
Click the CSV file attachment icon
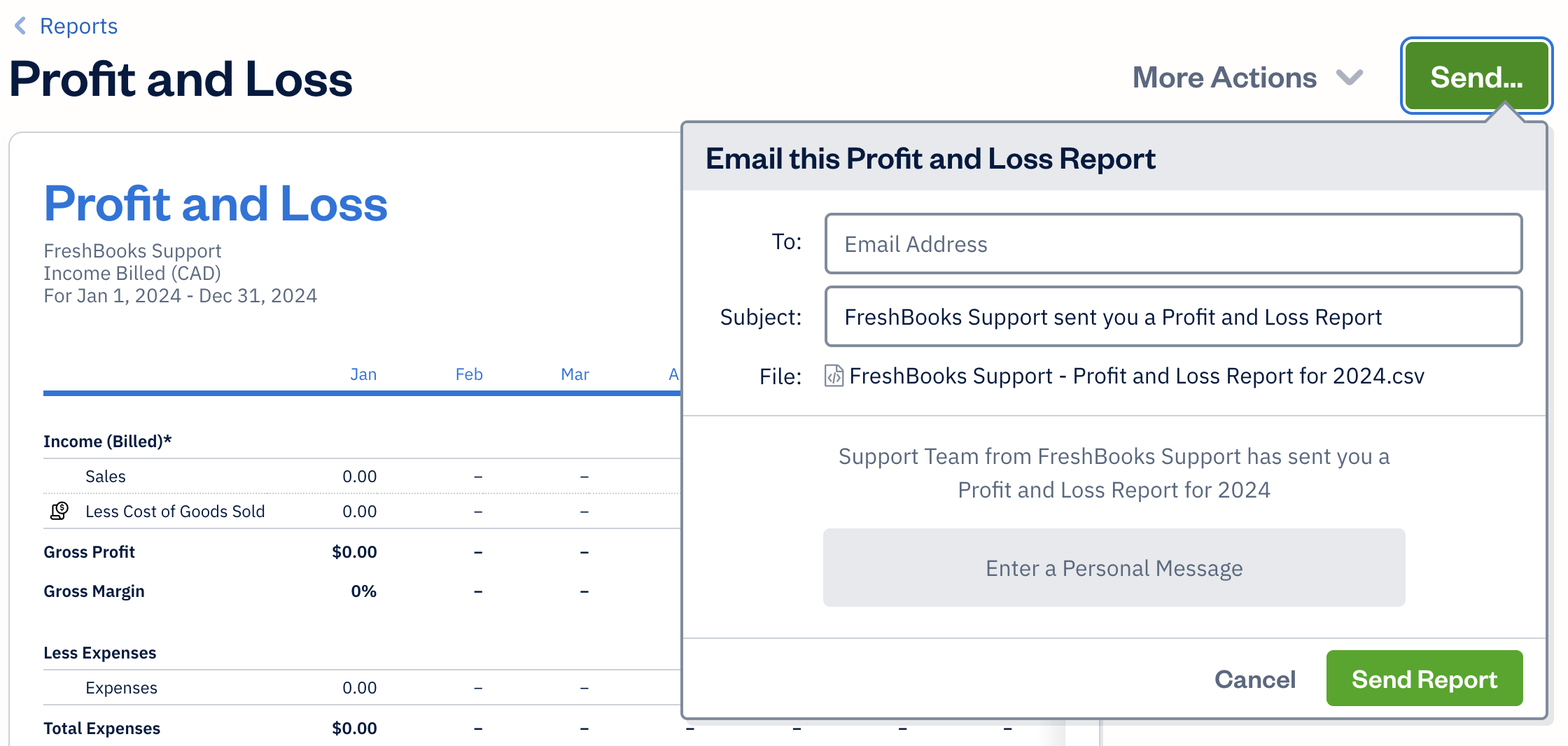click(x=834, y=376)
